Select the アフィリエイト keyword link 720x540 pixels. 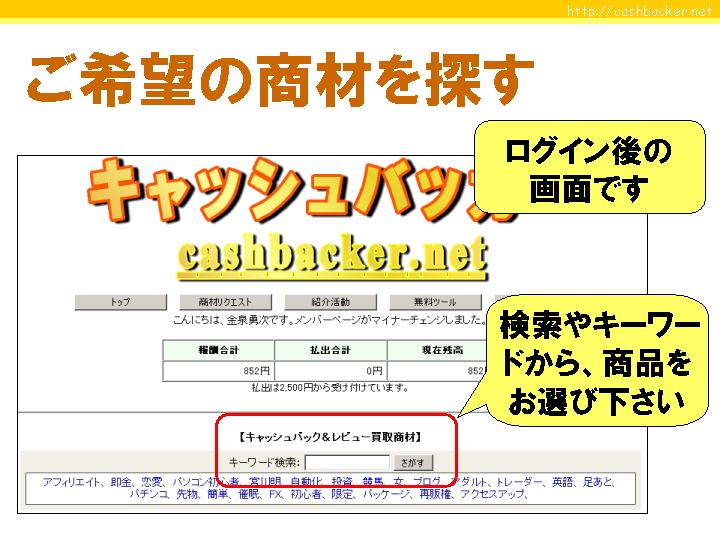[x=71, y=482]
